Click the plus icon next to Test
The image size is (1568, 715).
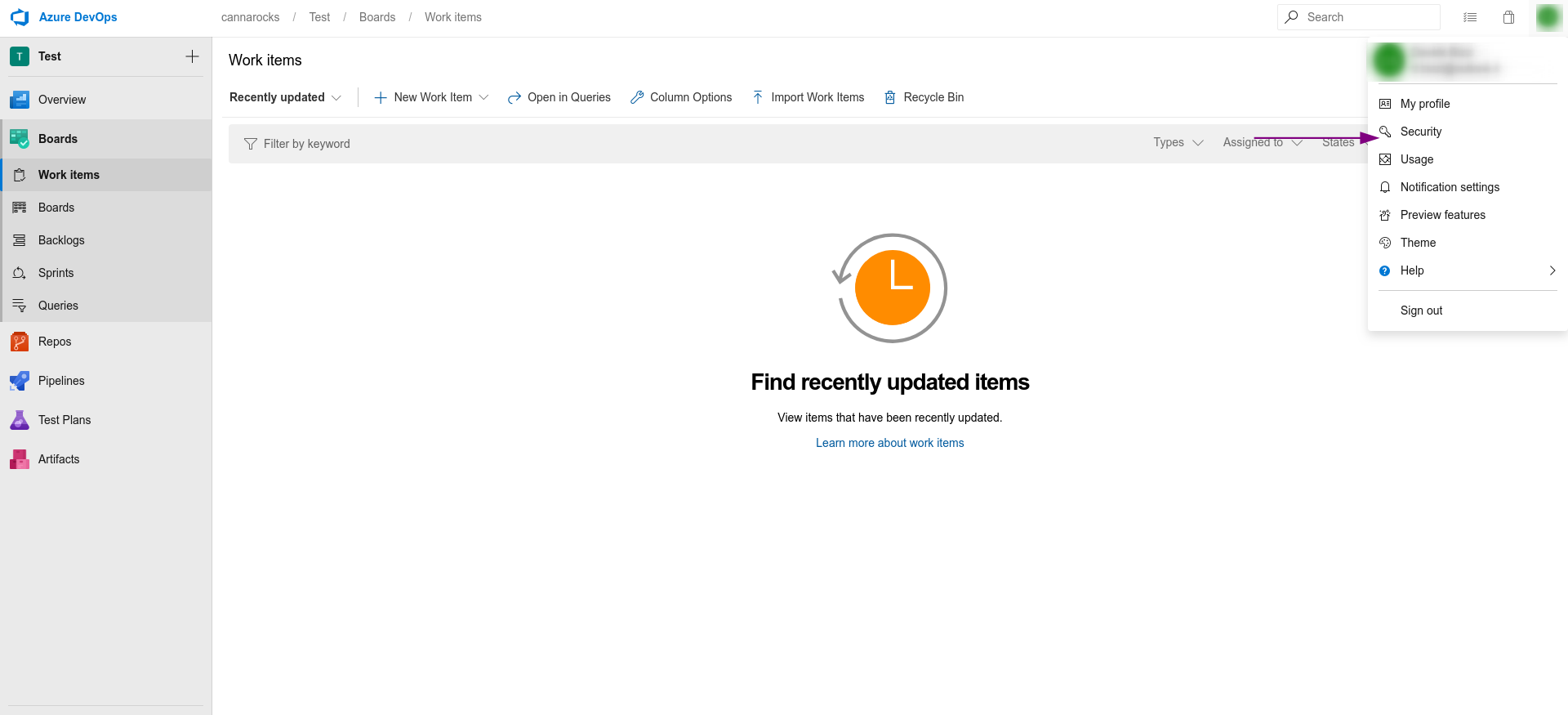coord(192,56)
